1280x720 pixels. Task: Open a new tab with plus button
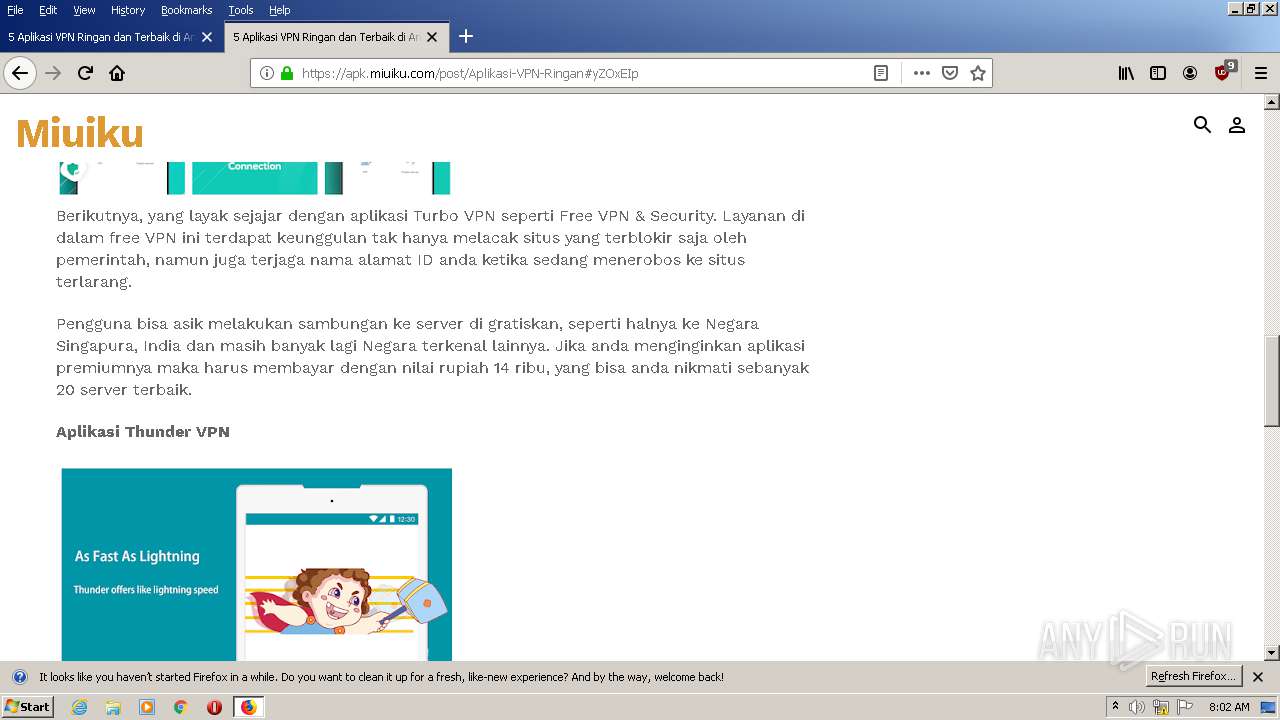click(466, 37)
